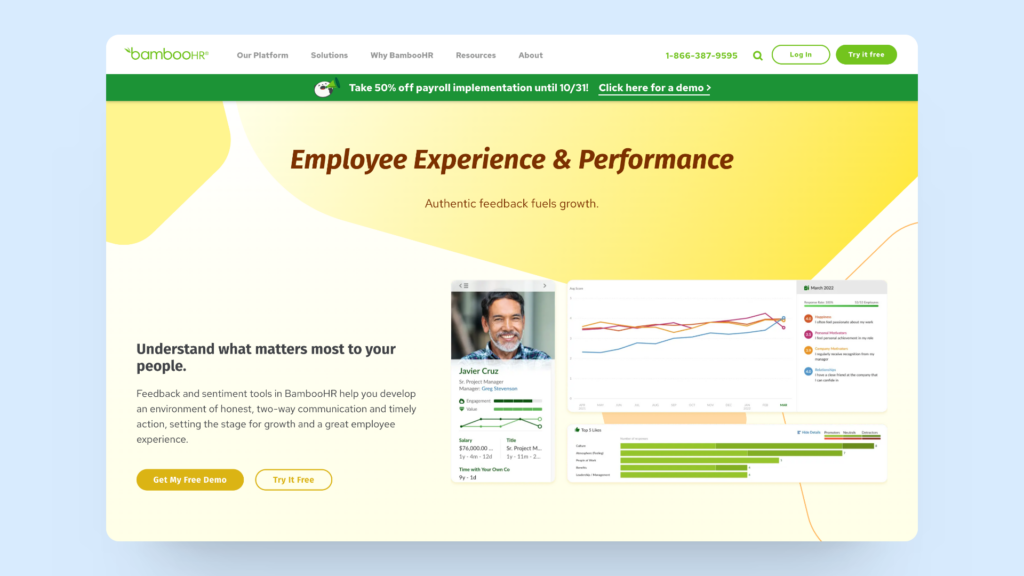The height and width of the screenshot is (576, 1024).
Task: Open the About menu item
Action: [x=530, y=55]
